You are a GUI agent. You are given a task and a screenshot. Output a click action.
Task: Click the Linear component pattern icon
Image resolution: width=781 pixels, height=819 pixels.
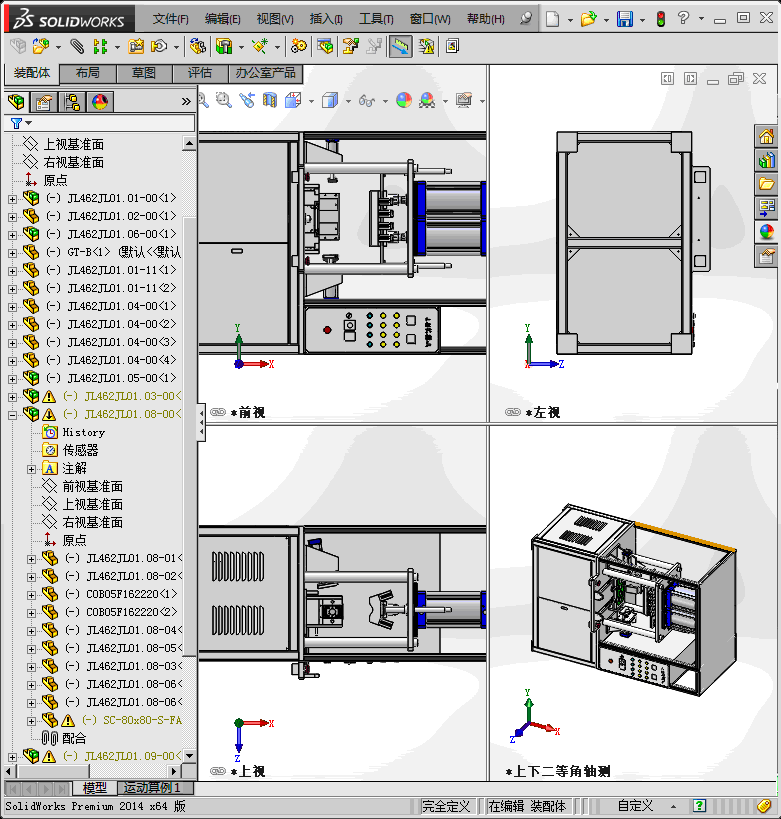[100, 46]
